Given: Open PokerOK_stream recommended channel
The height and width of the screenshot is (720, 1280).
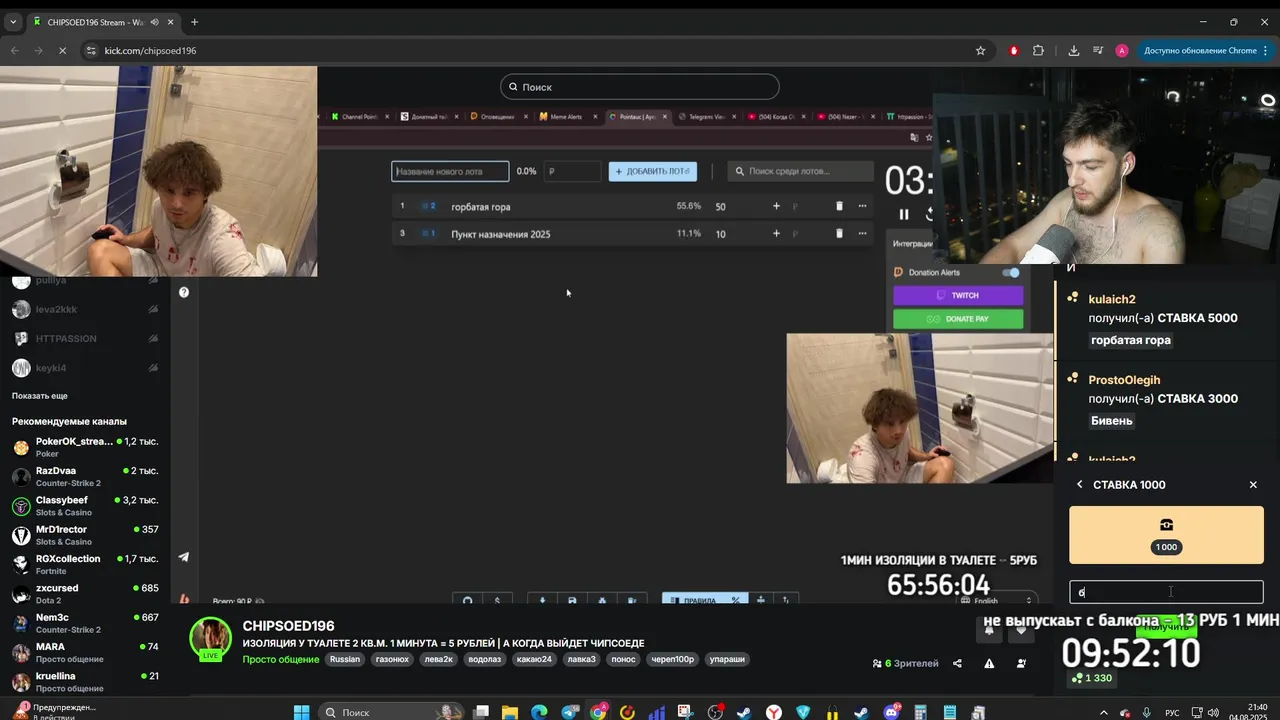Looking at the screenshot, I should click(85, 447).
